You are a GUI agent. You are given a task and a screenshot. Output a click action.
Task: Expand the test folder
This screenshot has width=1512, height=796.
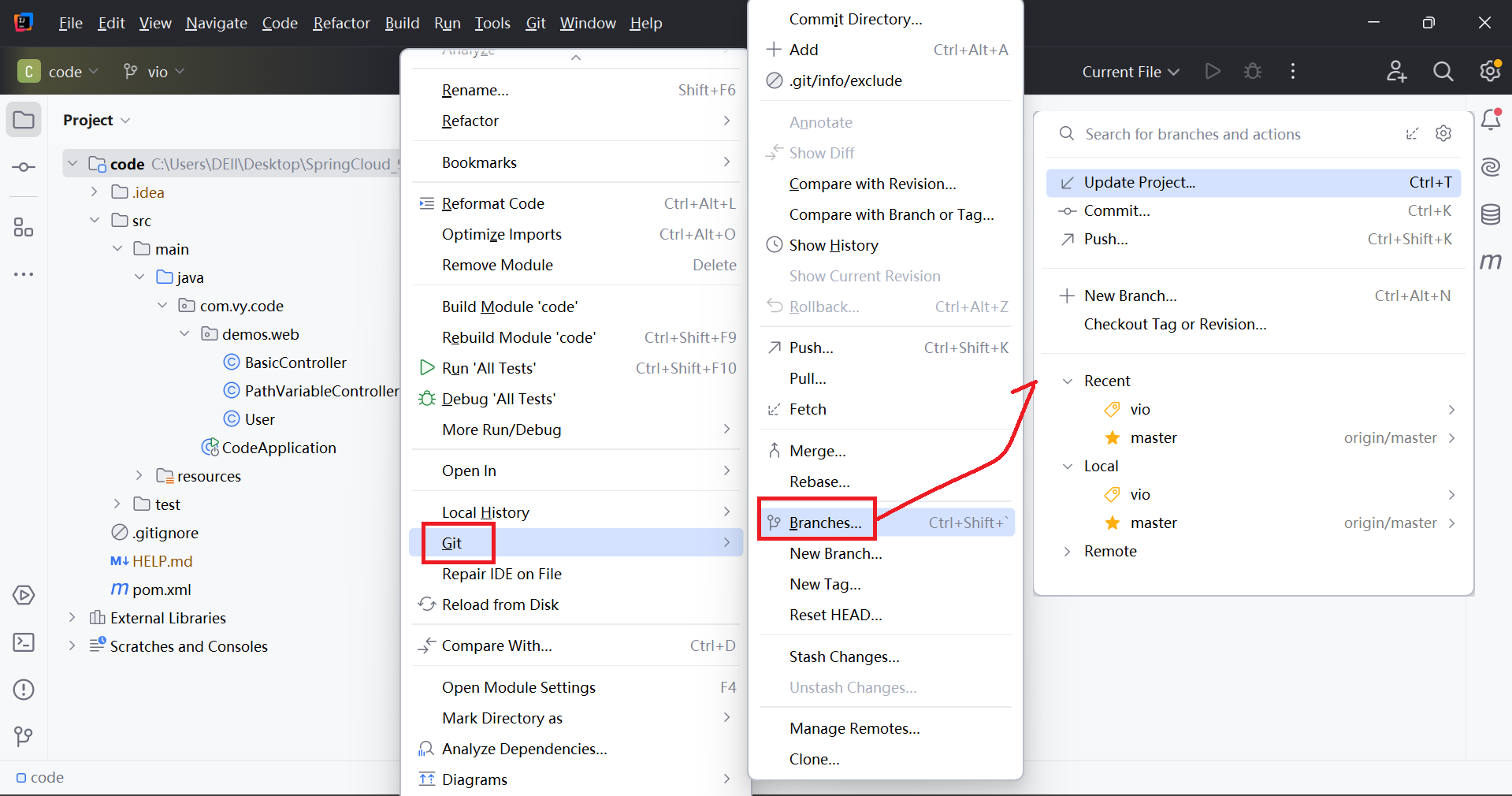[117, 504]
